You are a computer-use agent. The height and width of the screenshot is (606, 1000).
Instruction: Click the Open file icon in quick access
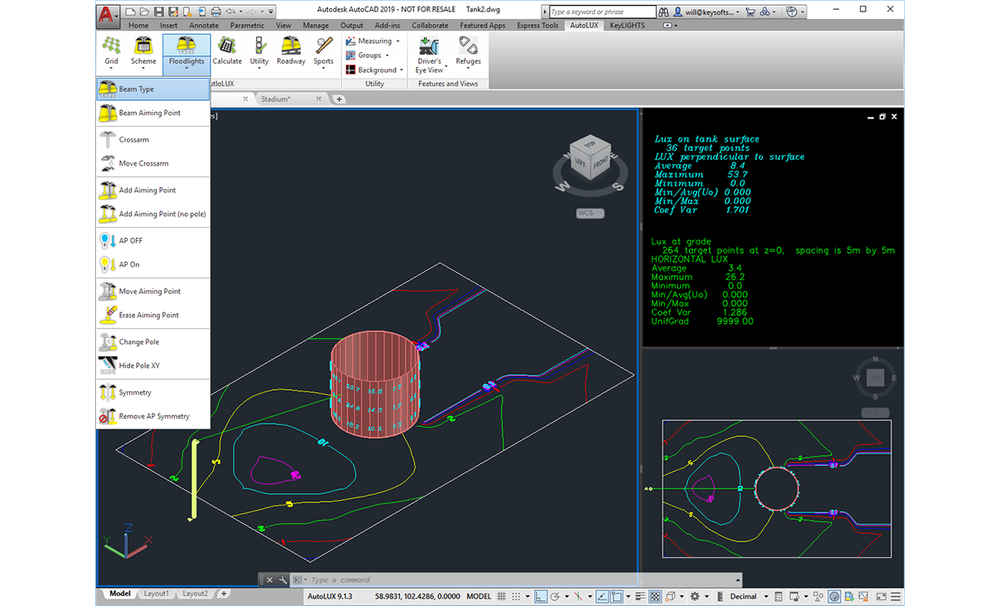pos(144,11)
